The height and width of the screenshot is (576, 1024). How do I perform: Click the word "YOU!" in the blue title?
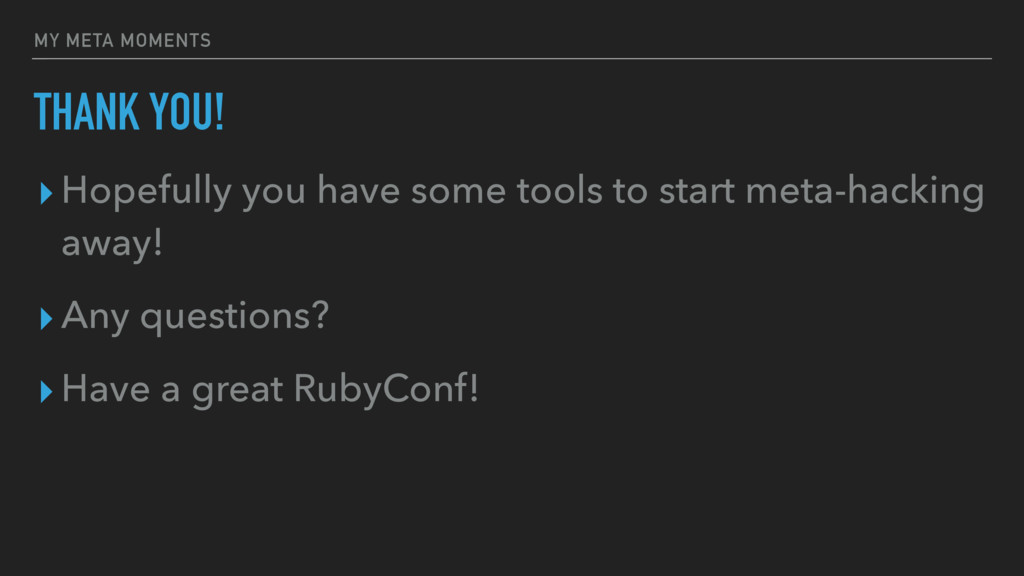[187, 112]
